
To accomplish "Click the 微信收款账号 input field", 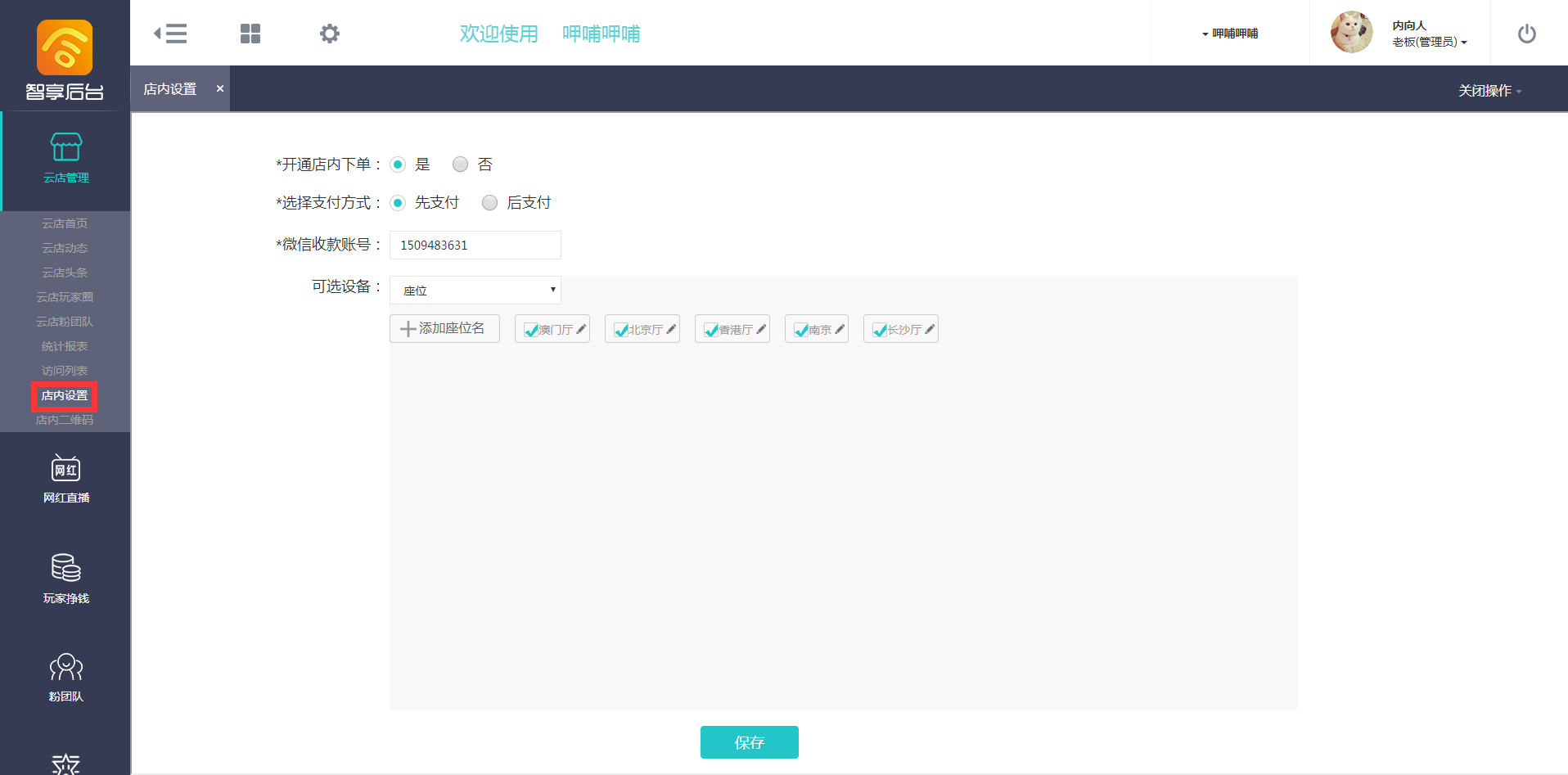I will point(475,245).
